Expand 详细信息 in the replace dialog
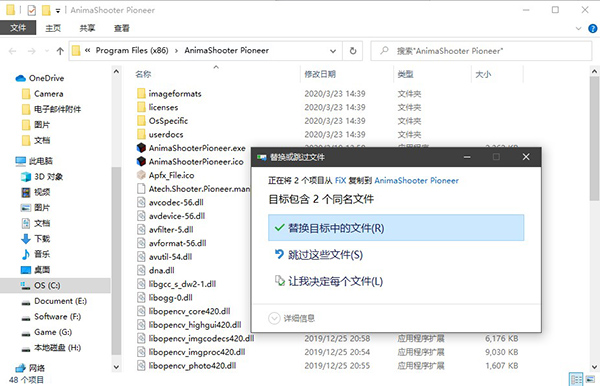 pos(292,318)
